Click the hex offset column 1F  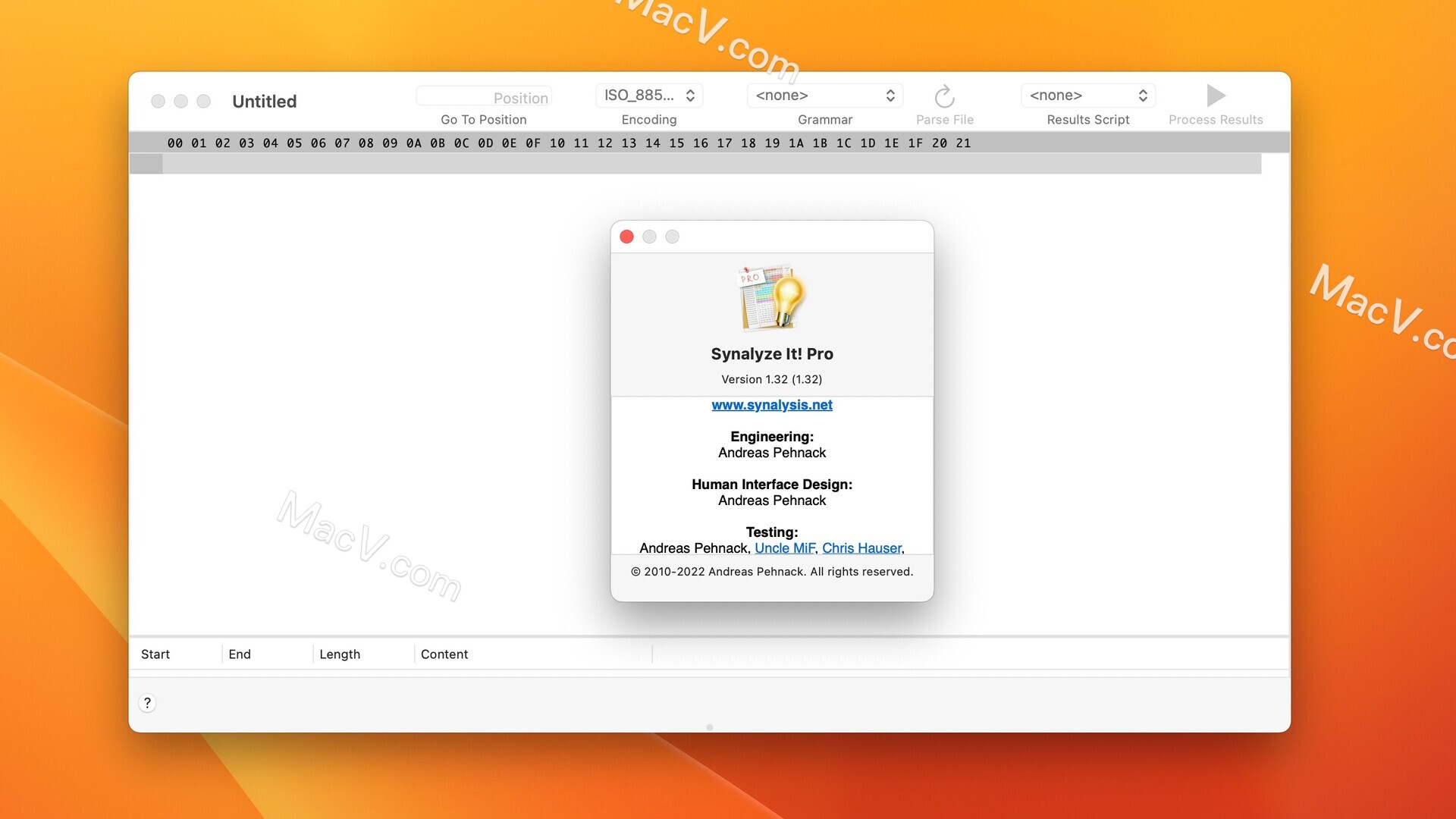[915, 143]
